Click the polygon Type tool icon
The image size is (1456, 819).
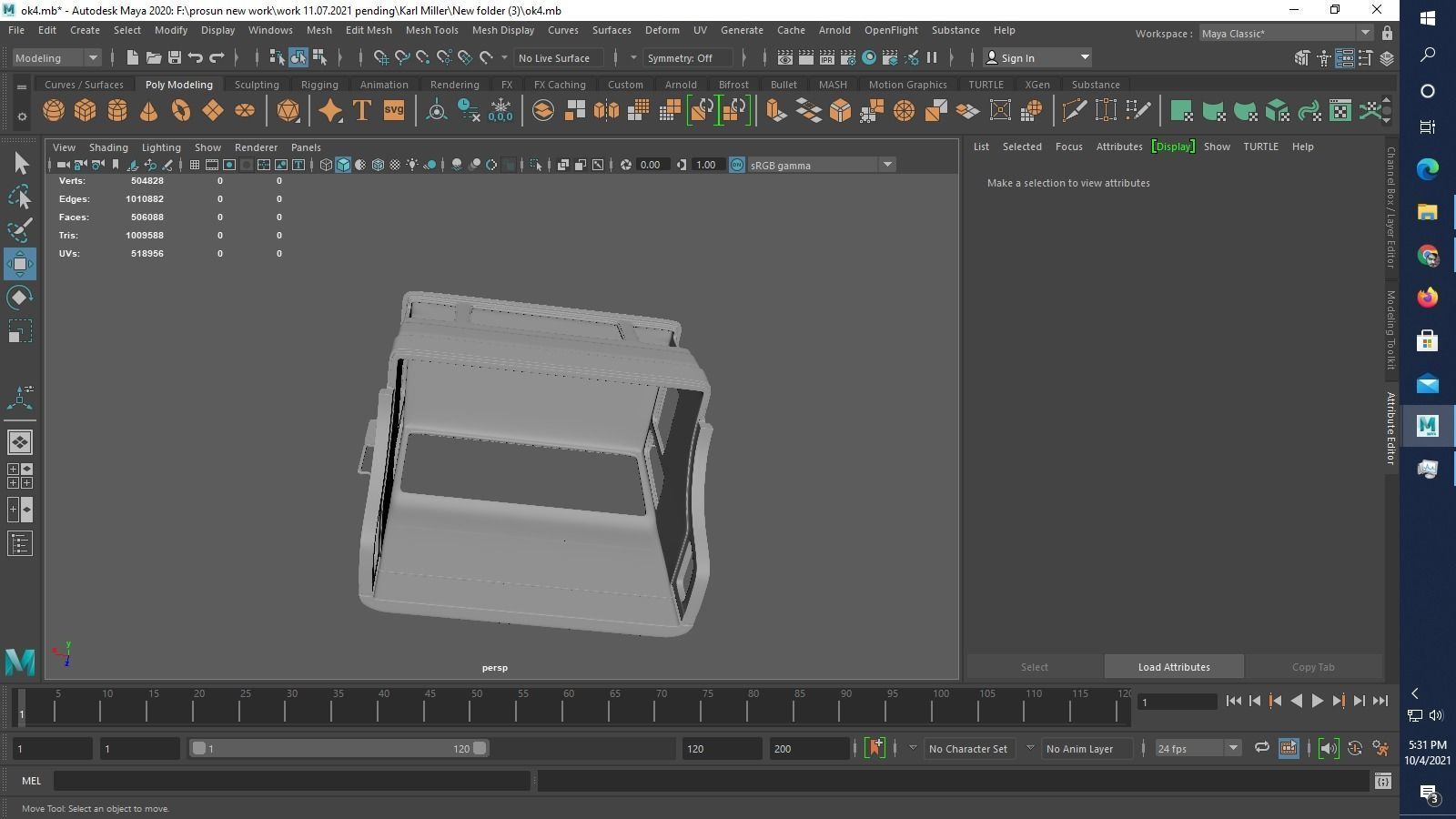pos(362,111)
